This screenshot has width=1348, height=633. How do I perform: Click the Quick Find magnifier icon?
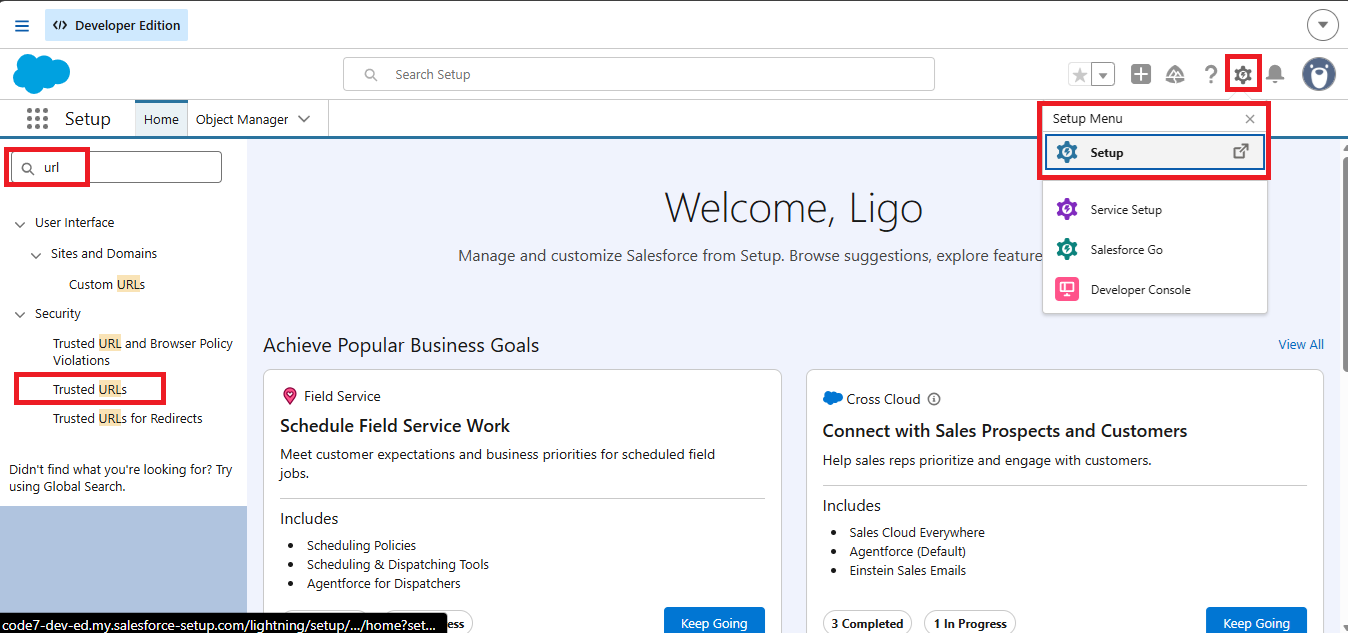28,168
